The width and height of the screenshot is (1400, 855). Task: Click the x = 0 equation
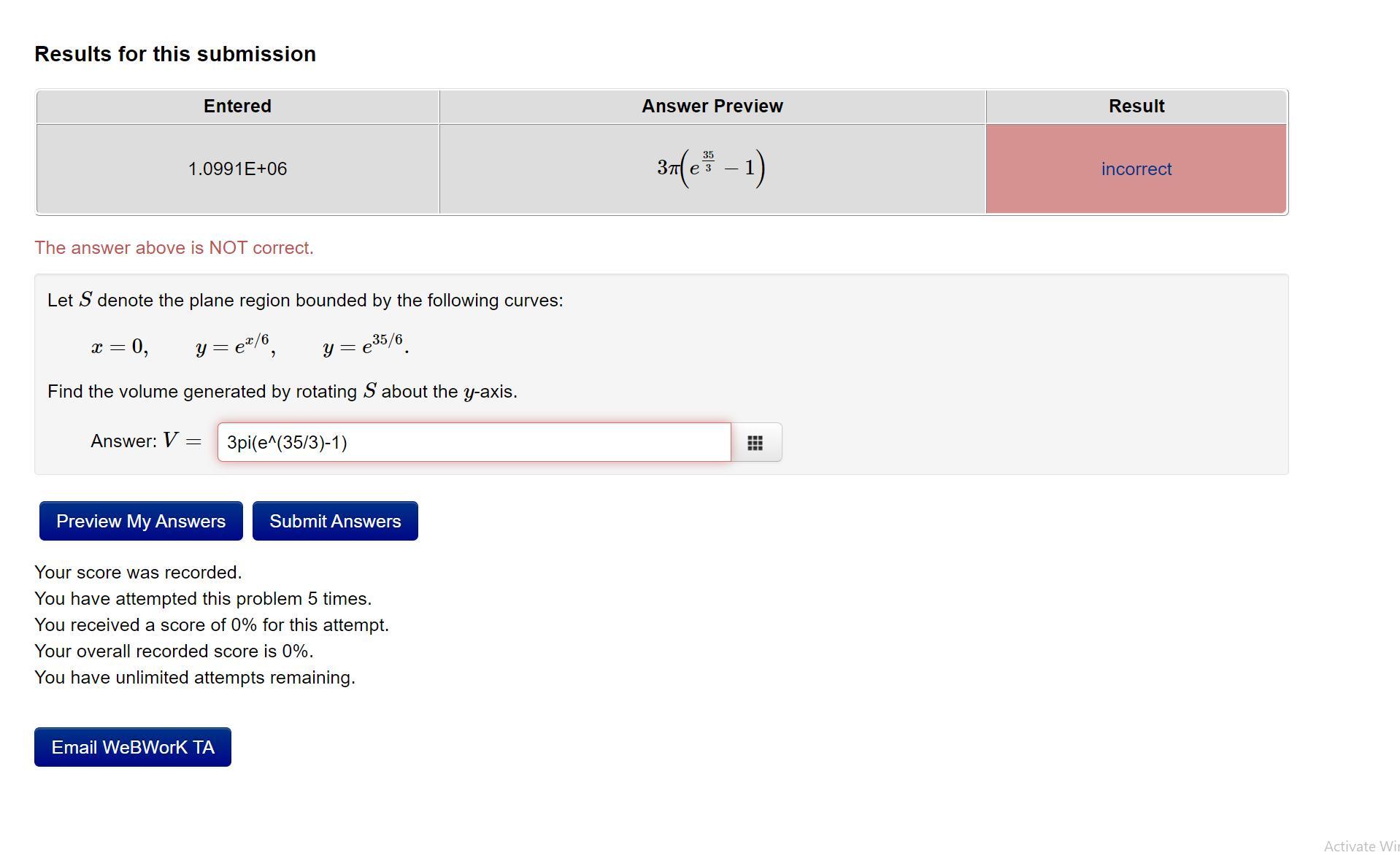[120, 347]
